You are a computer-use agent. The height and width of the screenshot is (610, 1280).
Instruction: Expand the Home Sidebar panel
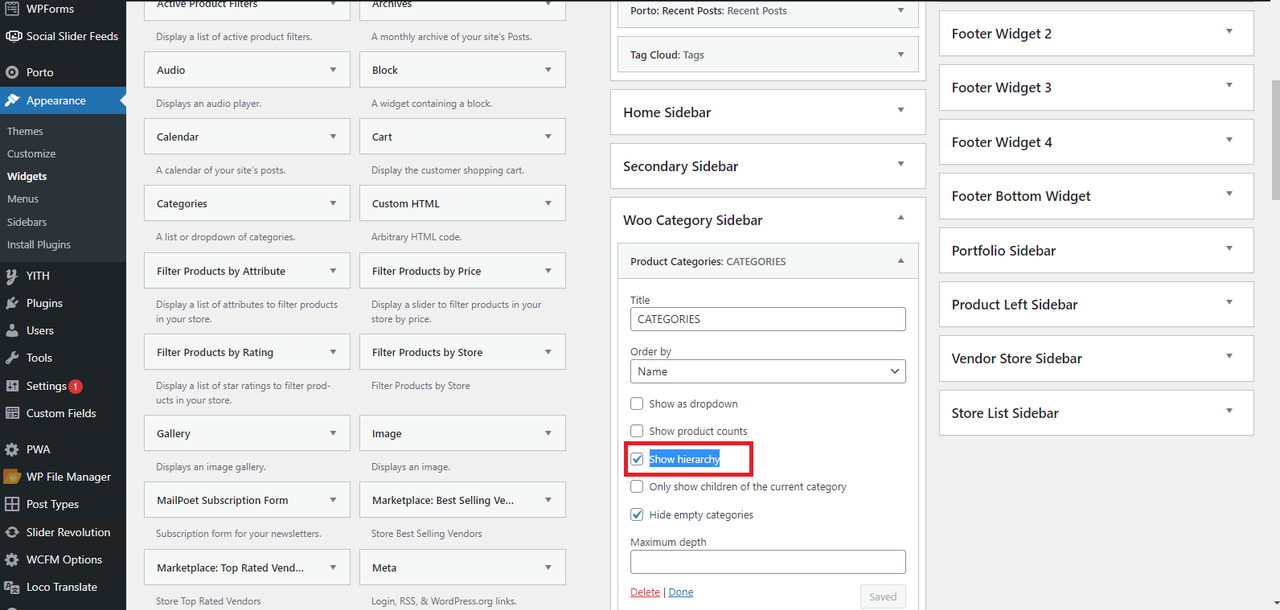tap(901, 111)
